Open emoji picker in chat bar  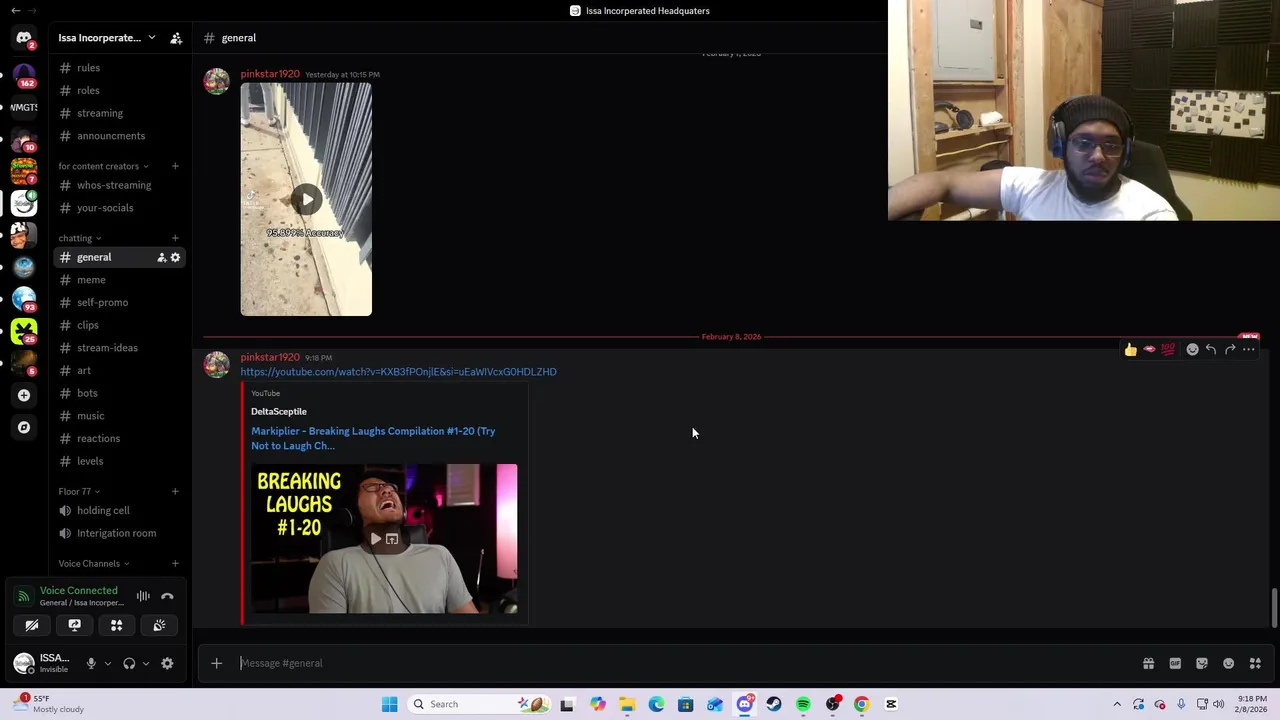(1228, 663)
